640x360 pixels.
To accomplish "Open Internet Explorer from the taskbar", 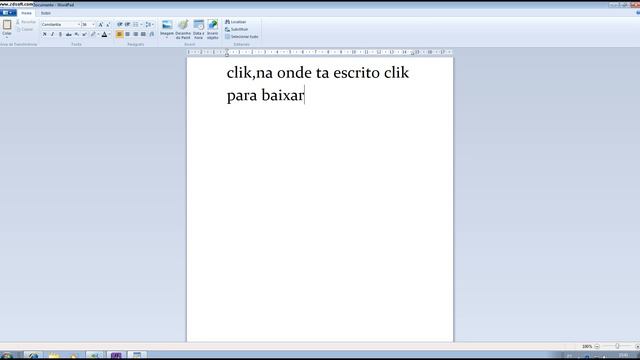I will pyautogui.click(x=33, y=356).
